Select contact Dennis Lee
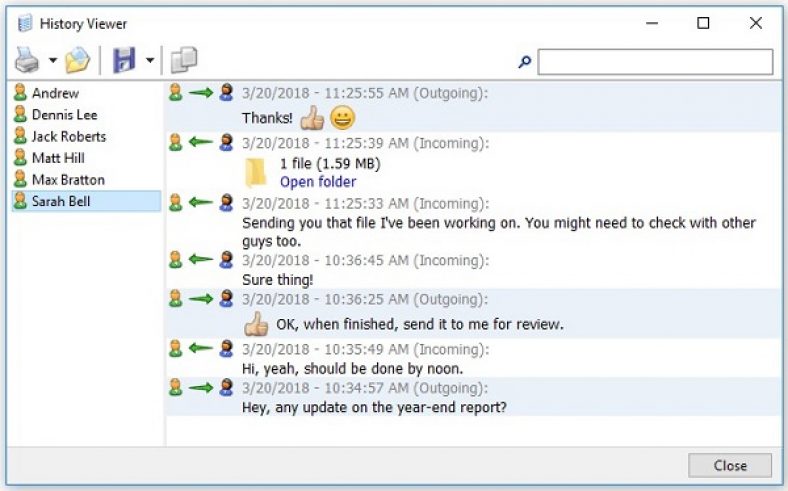The height and width of the screenshot is (491, 788). pyautogui.click(x=86, y=115)
